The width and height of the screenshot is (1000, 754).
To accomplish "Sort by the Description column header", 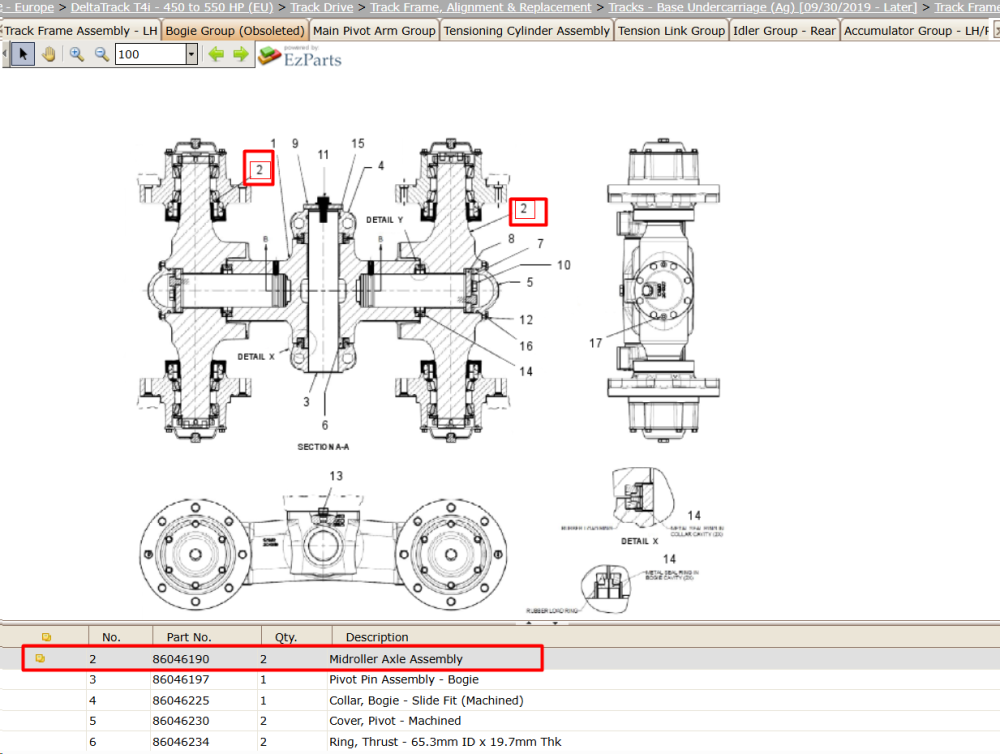I will (377, 637).
